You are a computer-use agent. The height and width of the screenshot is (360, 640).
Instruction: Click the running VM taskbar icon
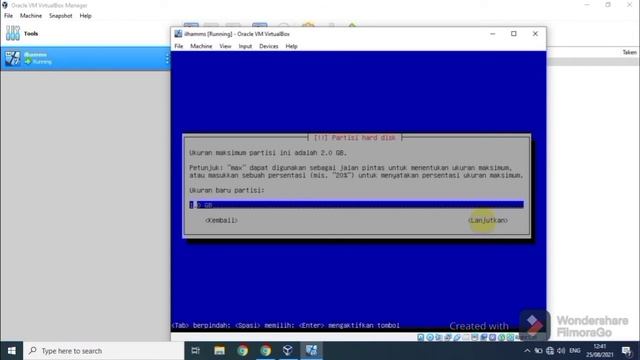tap(311, 351)
